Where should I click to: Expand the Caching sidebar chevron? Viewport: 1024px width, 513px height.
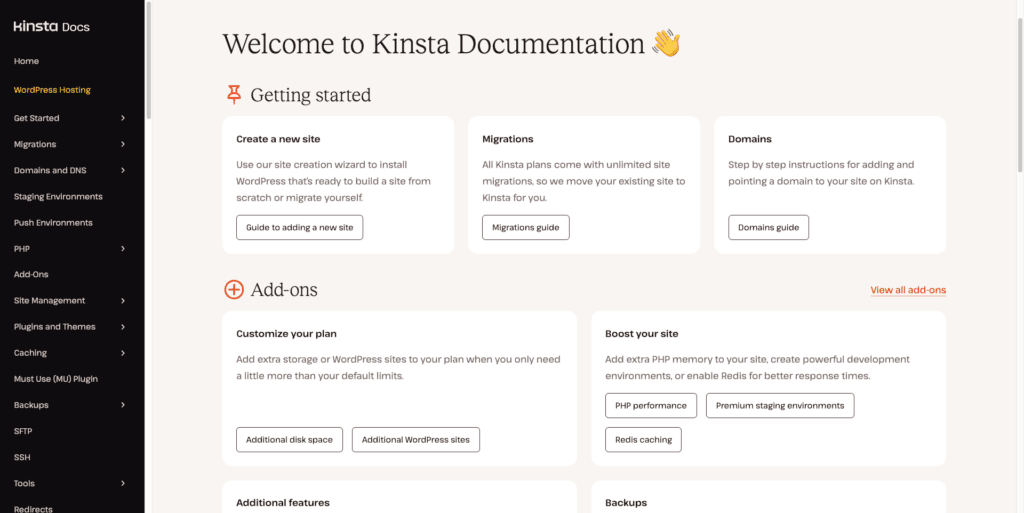(x=123, y=353)
